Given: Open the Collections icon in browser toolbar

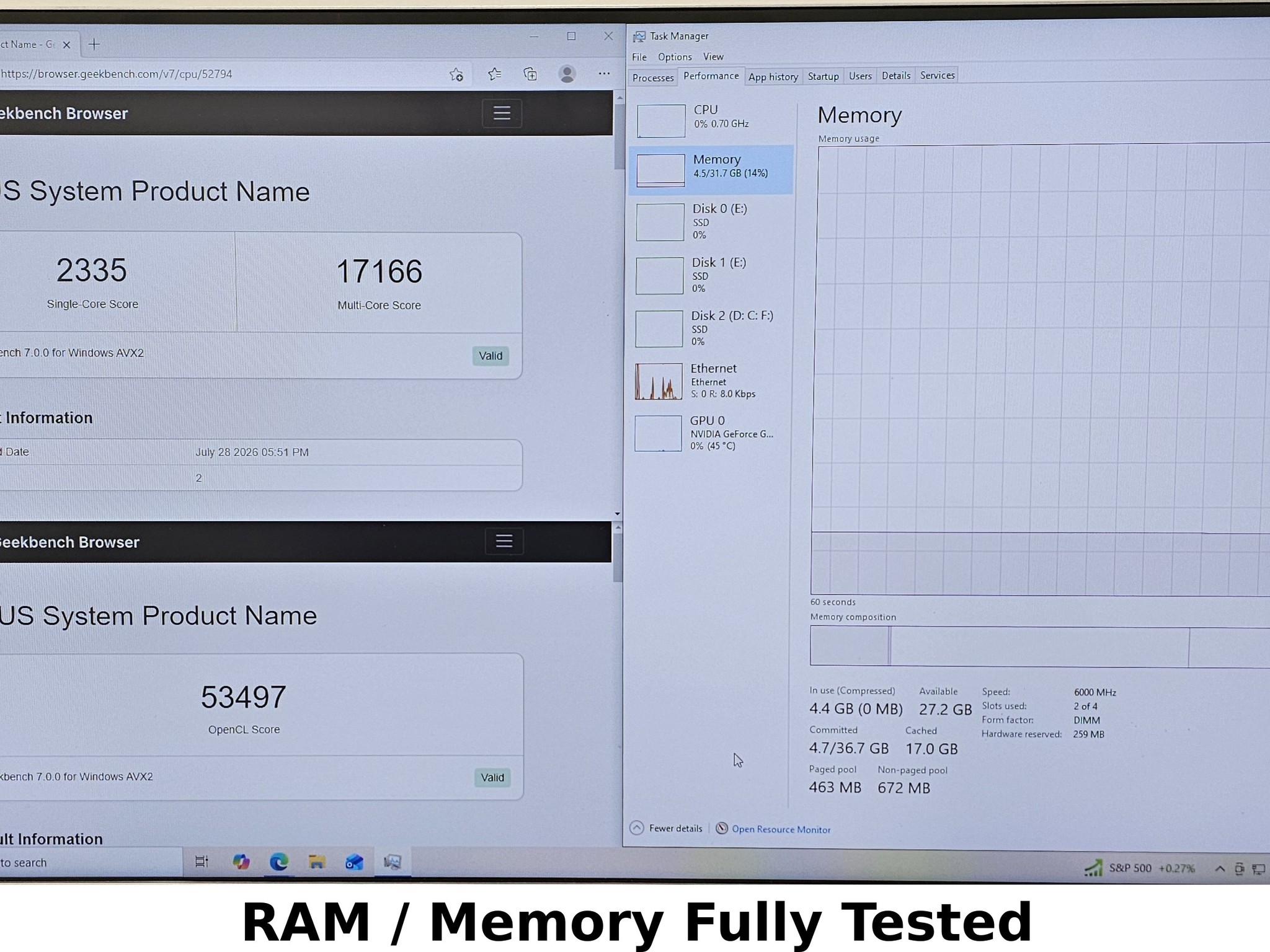Looking at the screenshot, I should coord(530,74).
